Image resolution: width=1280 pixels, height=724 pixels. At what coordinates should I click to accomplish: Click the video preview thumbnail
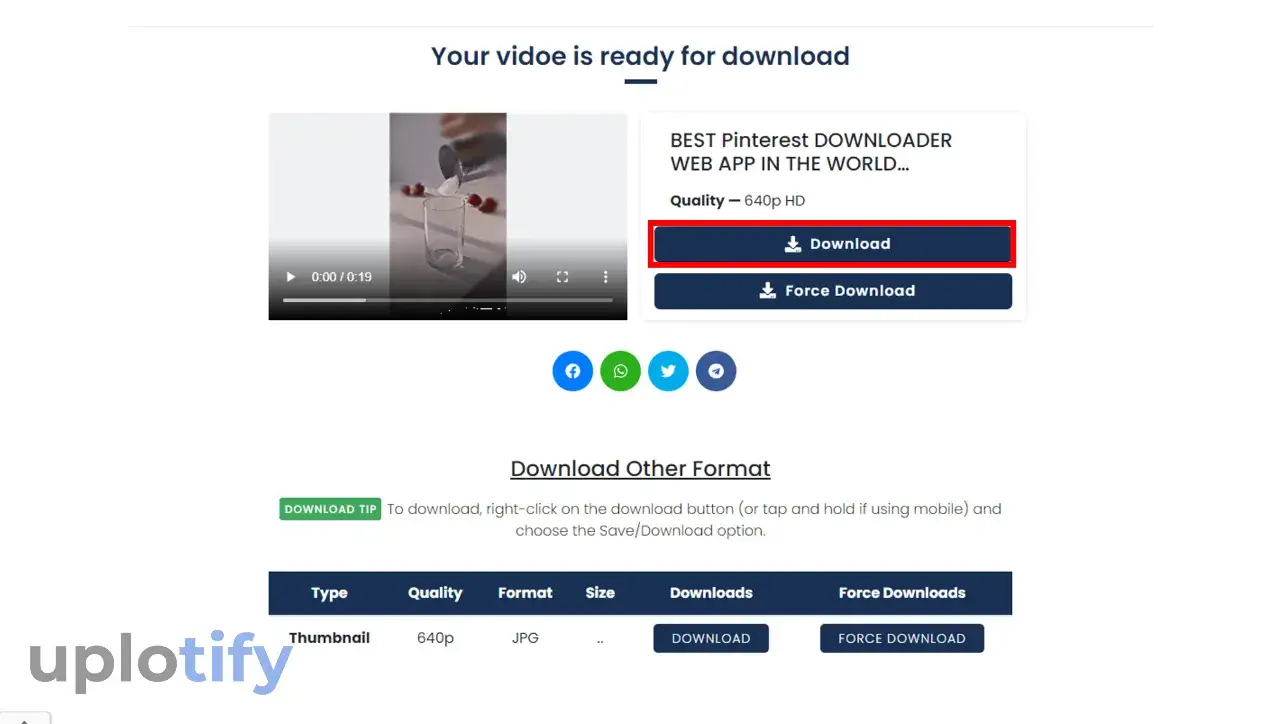[x=448, y=216]
